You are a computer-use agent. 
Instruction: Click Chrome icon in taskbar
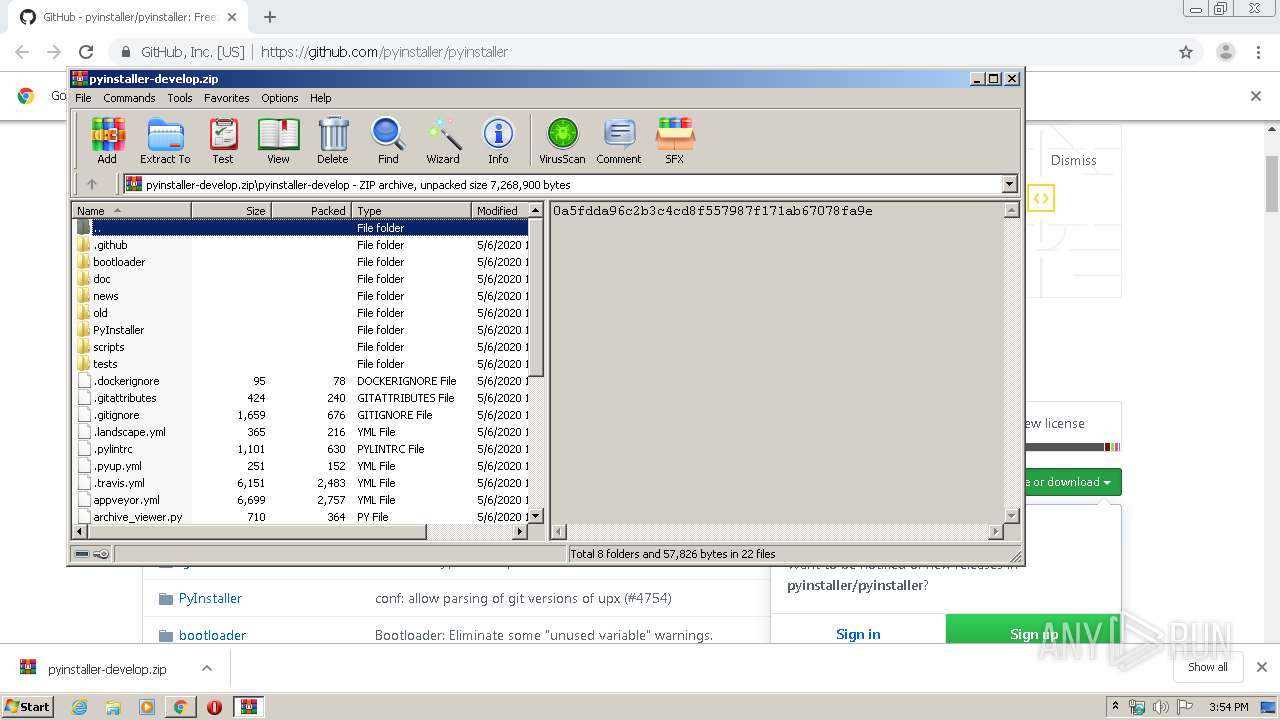[x=180, y=707]
